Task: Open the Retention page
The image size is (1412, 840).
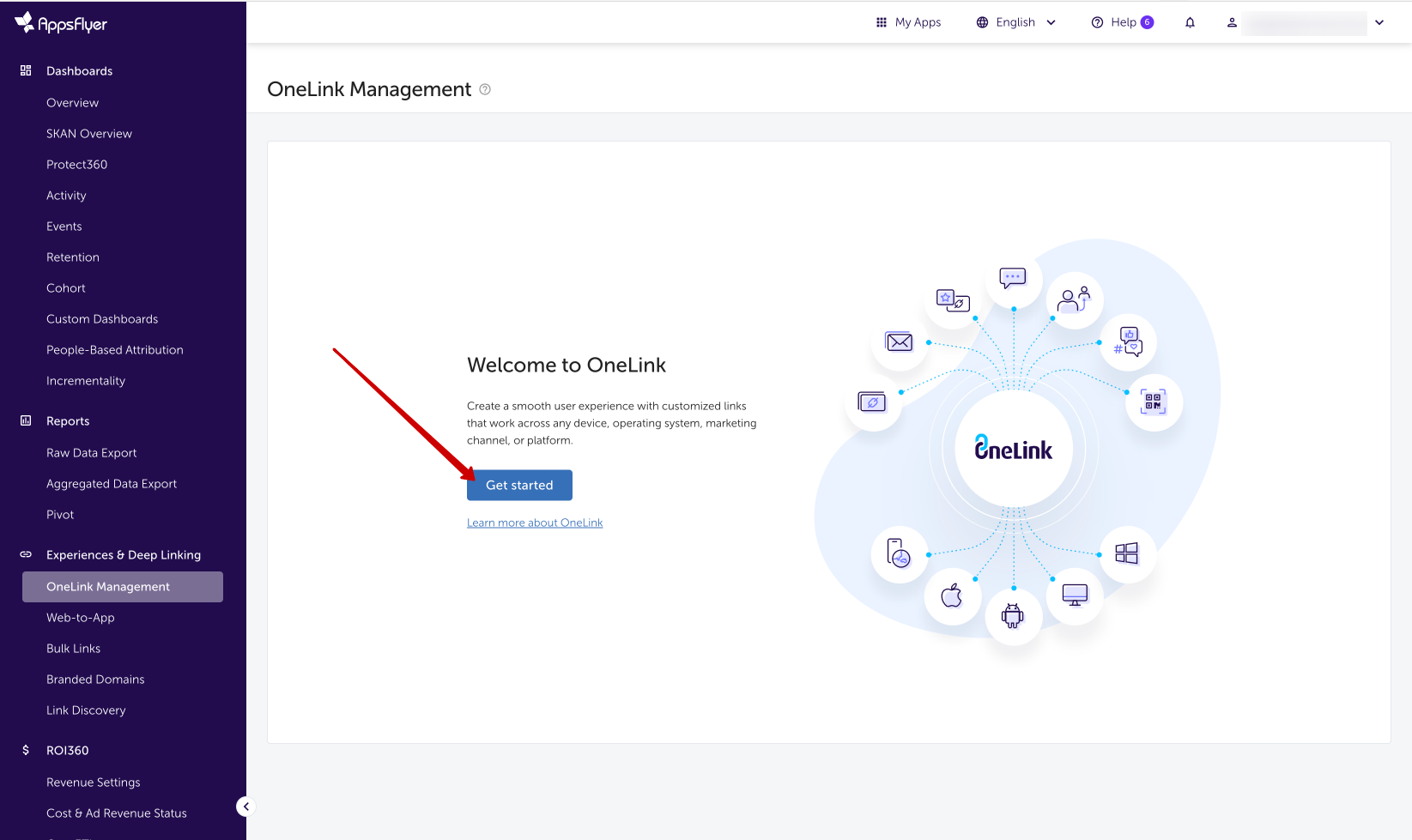Action: pos(73,257)
